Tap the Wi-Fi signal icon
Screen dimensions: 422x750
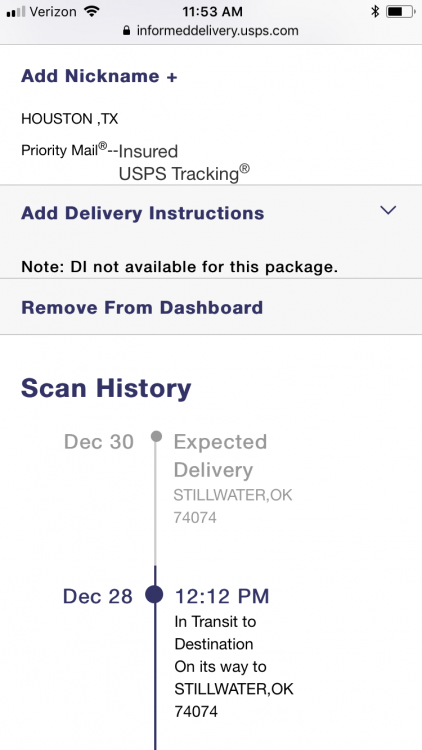coord(91,11)
